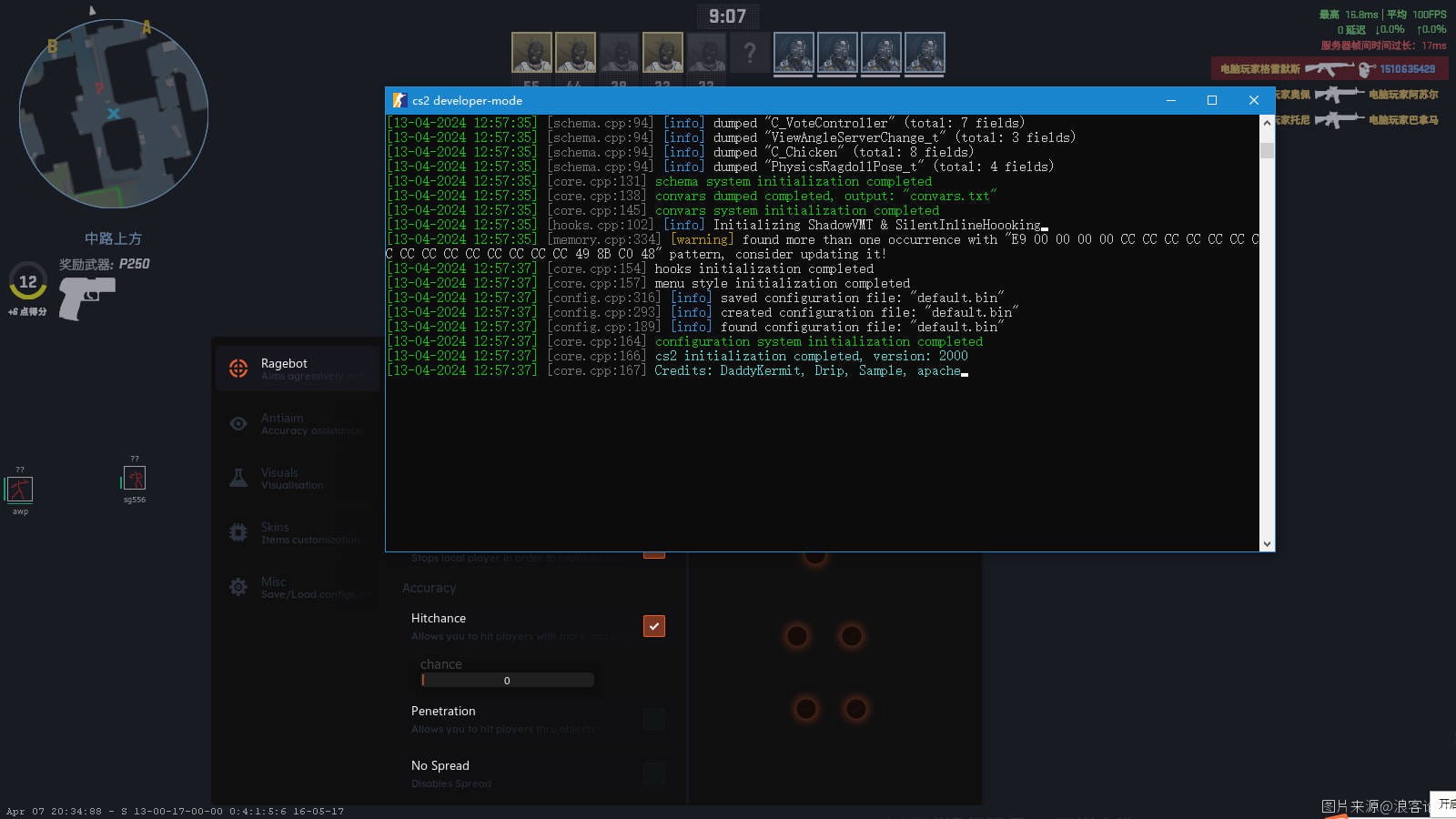Click the rifle icon beside 电脑玩家格雷默斯

1330,69
